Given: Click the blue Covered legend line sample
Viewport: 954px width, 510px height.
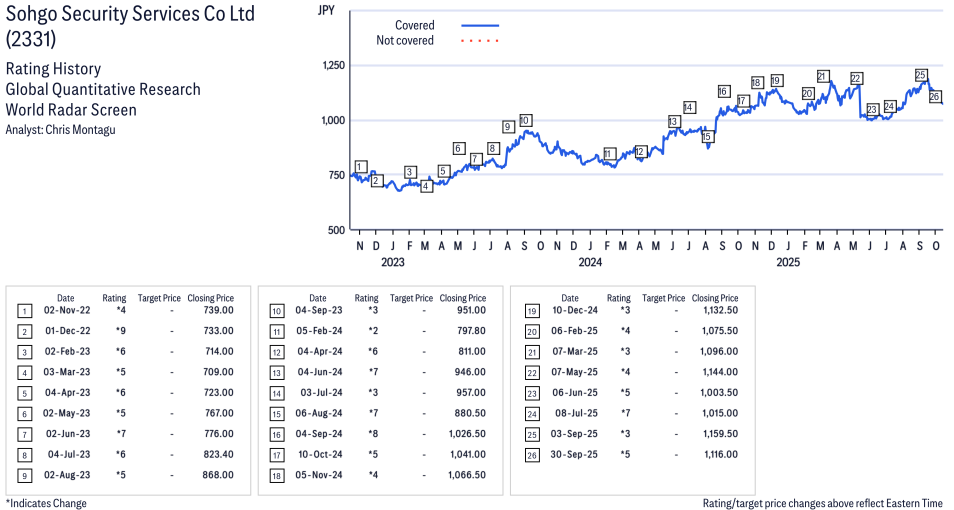Looking at the screenshot, I should [480, 25].
